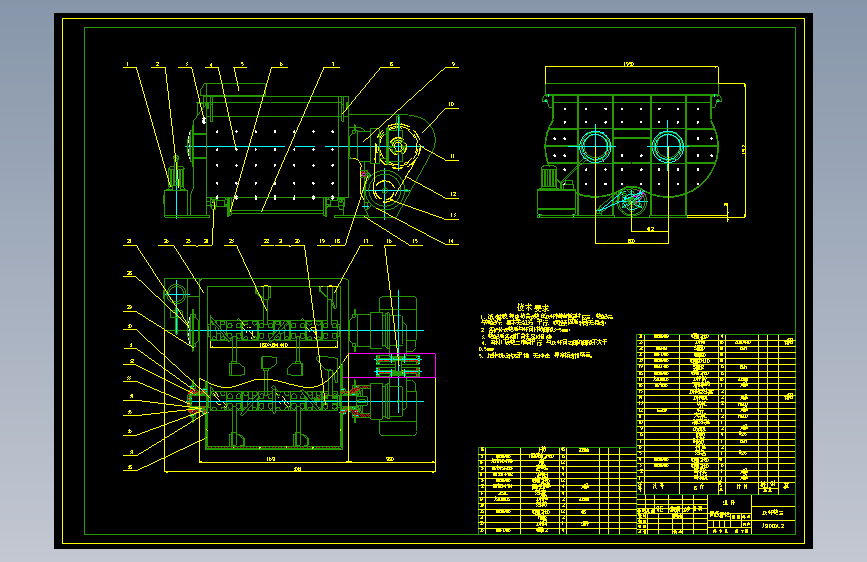Image resolution: width=867 pixels, height=562 pixels.
Task: Select part callout number 15
Action: point(415,241)
